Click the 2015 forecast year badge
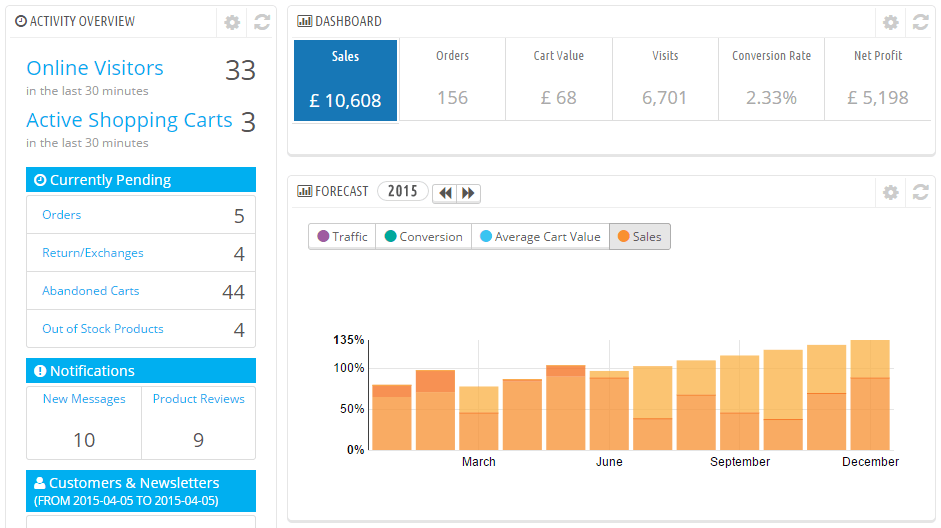Screen dimensions: 941x528 [402, 191]
